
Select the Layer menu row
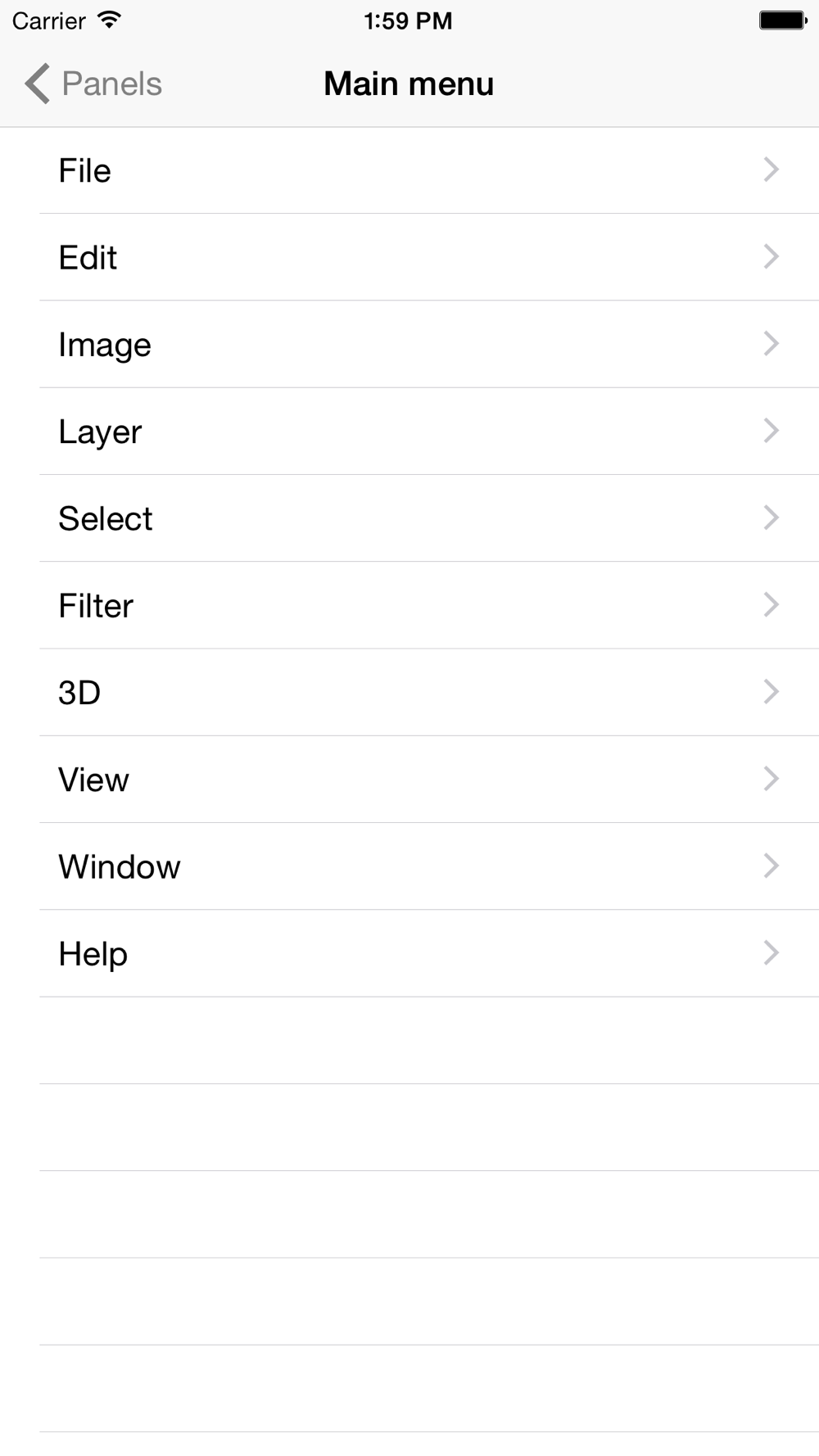[x=409, y=431]
